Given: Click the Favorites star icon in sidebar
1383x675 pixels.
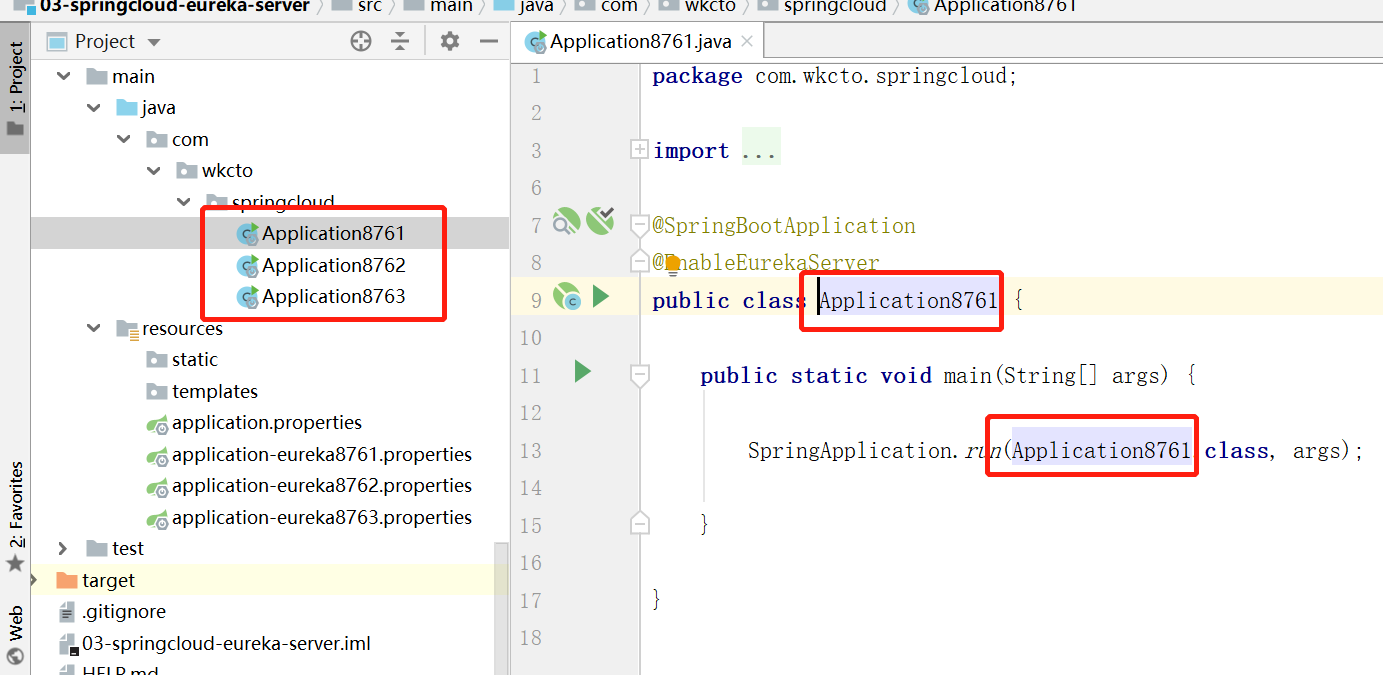Looking at the screenshot, I should coord(15,564).
